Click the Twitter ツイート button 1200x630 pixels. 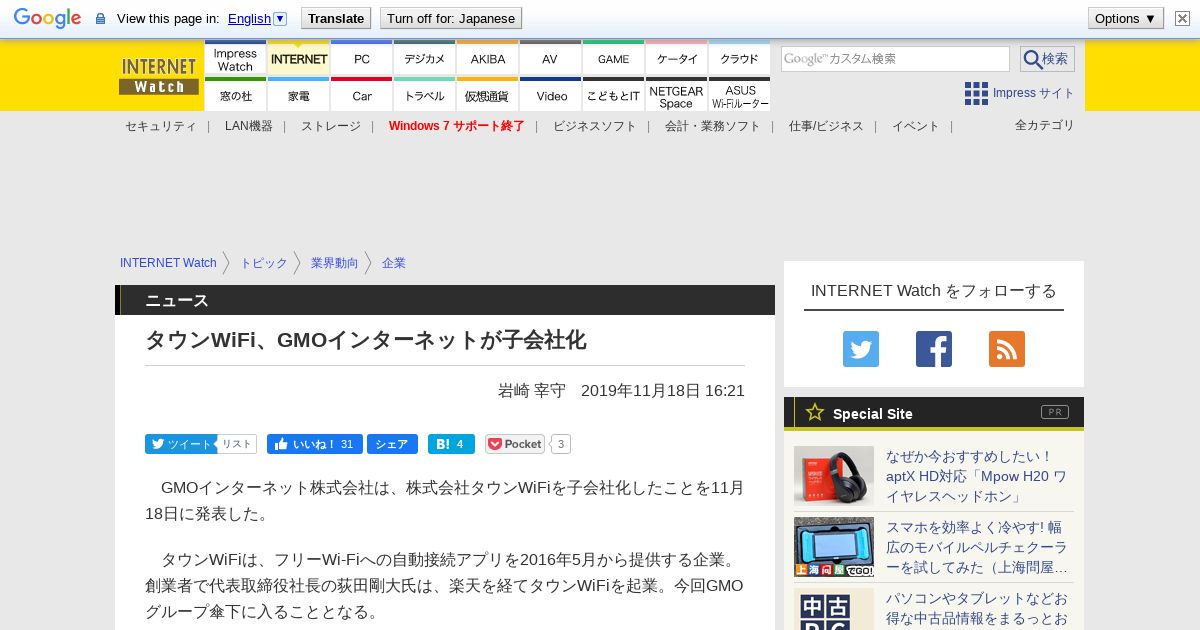tap(181, 444)
